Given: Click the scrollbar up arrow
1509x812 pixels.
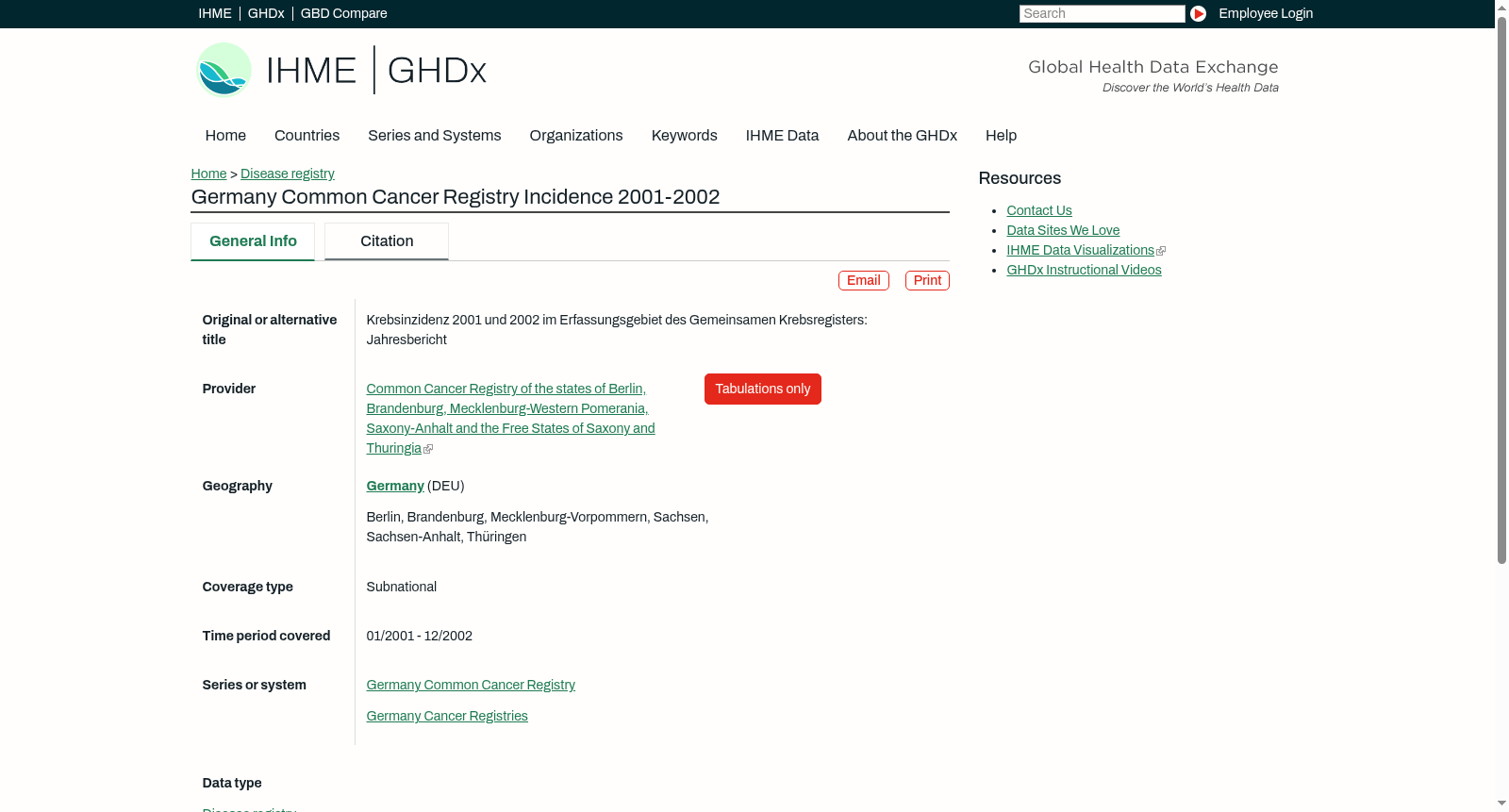Looking at the screenshot, I should (x=1501, y=8).
